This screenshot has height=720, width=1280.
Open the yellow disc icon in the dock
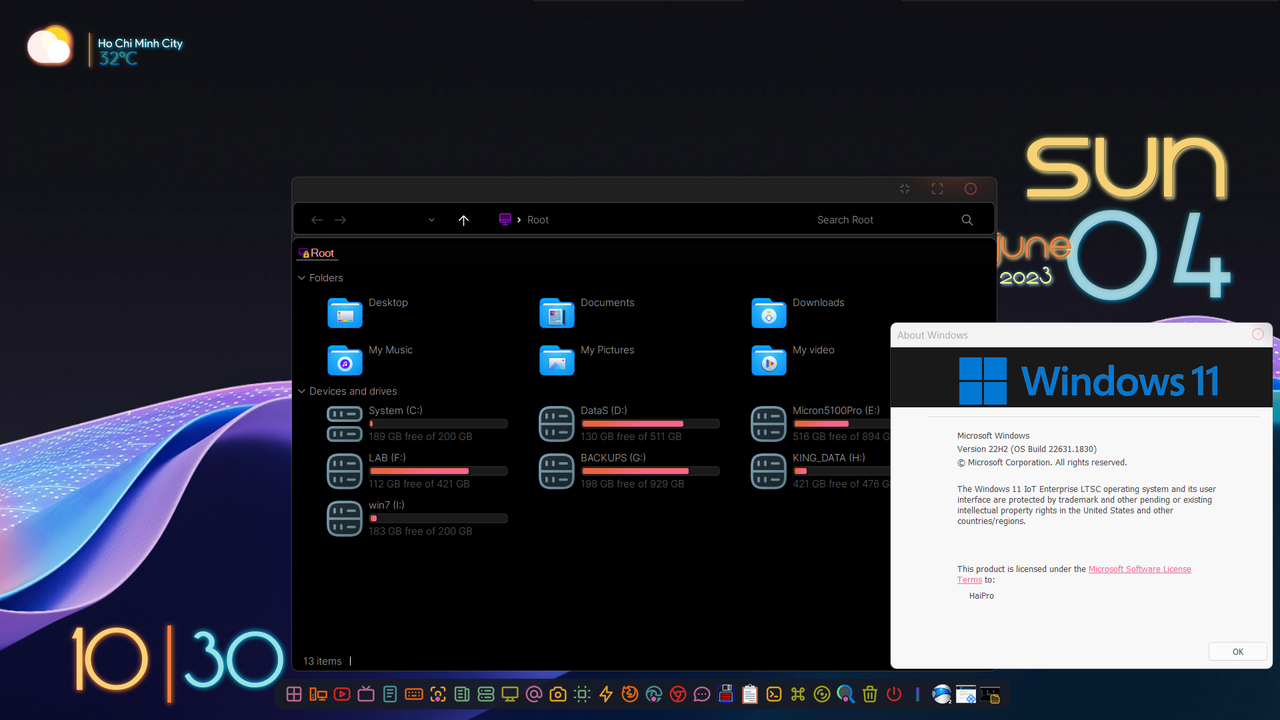click(822, 694)
